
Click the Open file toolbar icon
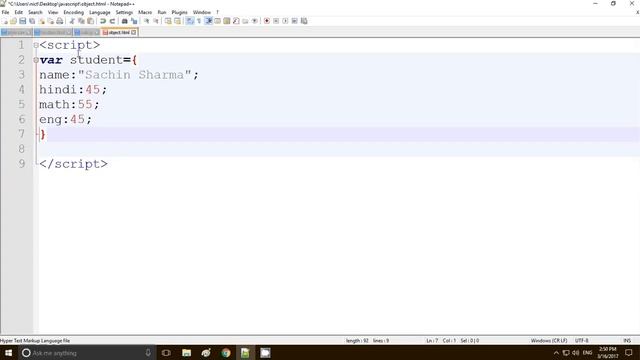coord(13,21)
